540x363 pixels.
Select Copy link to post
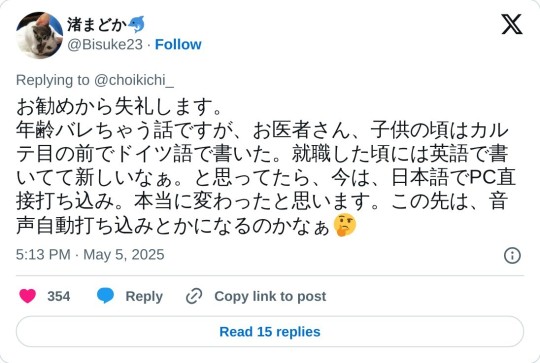pyautogui.click(x=270, y=297)
